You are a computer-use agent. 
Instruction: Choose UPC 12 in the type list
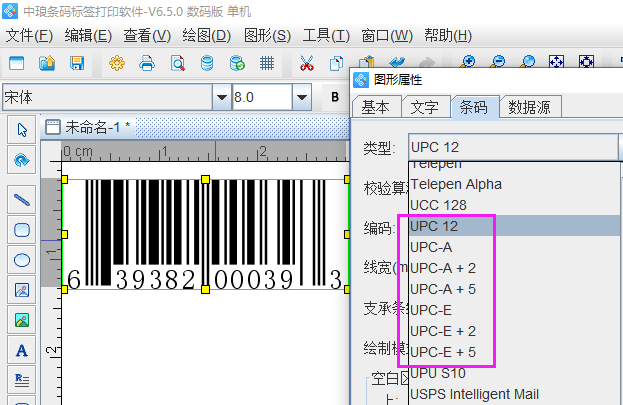[514, 226]
